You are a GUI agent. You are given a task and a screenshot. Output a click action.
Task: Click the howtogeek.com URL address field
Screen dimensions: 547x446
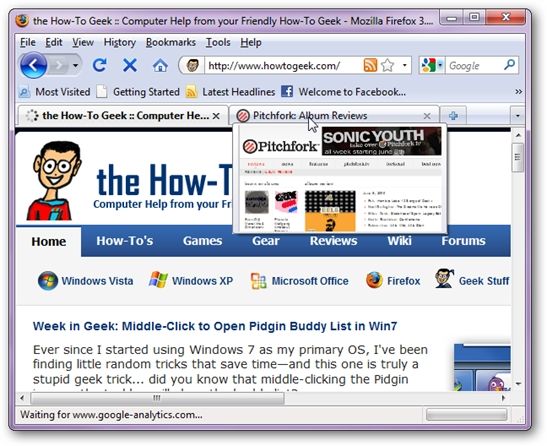click(273, 66)
